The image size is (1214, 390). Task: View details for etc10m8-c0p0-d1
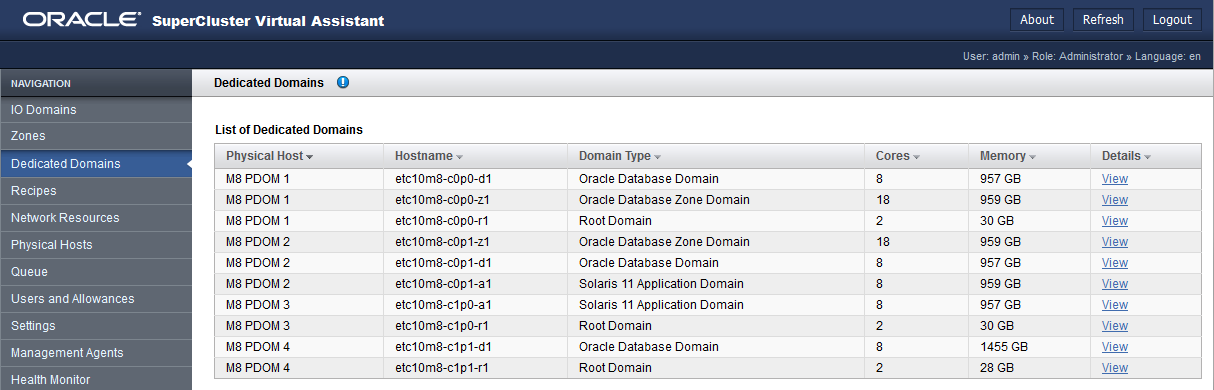click(x=1114, y=179)
